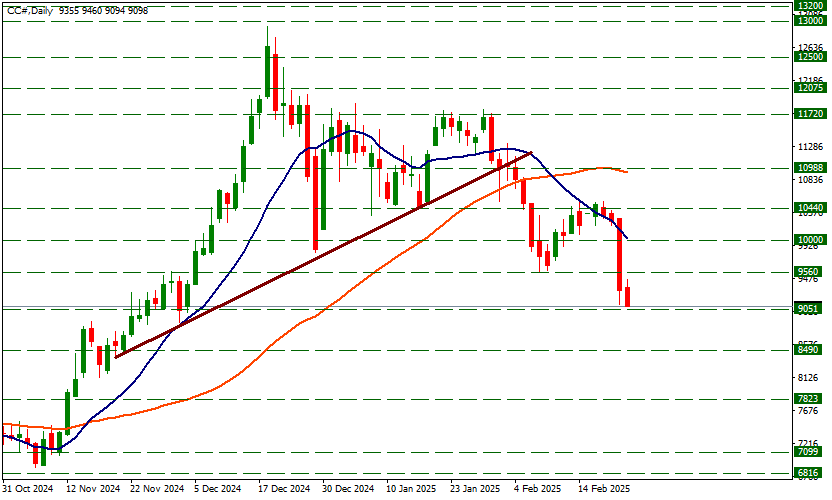Click the 22 Nov 2024 date label
The height and width of the screenshot is (500, 832).
[157, 488]
